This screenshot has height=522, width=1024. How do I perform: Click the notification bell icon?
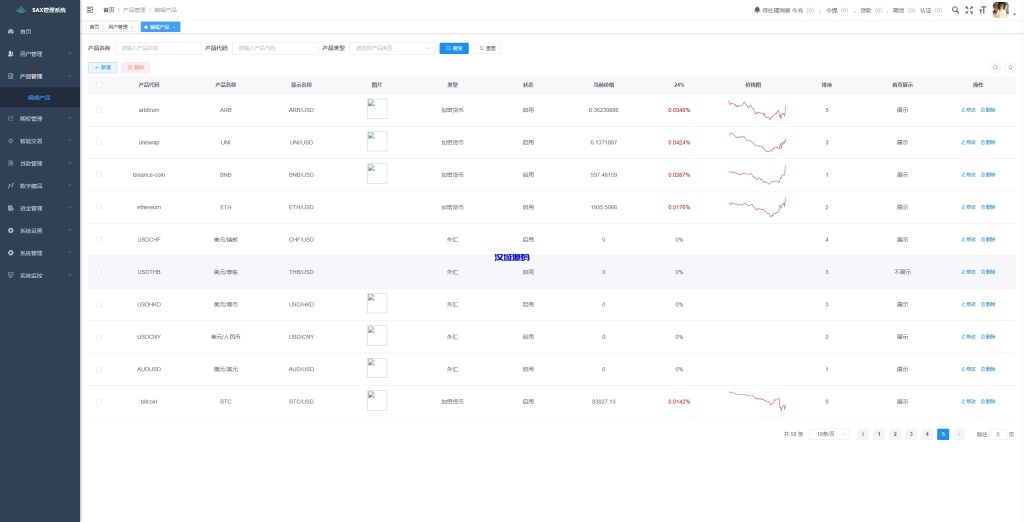tap(756, 9)
